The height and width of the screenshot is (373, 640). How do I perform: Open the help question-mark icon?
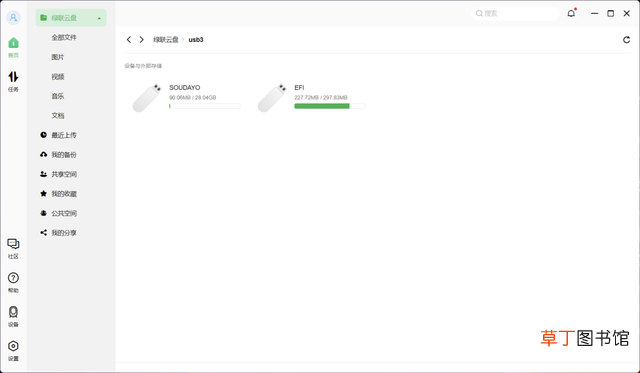click(13, 278)
